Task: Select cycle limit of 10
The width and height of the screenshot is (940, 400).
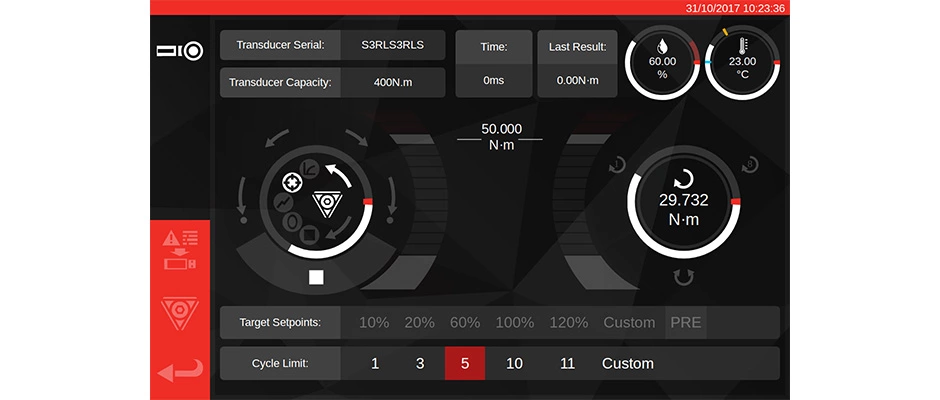Action: [x=514, y=364]
